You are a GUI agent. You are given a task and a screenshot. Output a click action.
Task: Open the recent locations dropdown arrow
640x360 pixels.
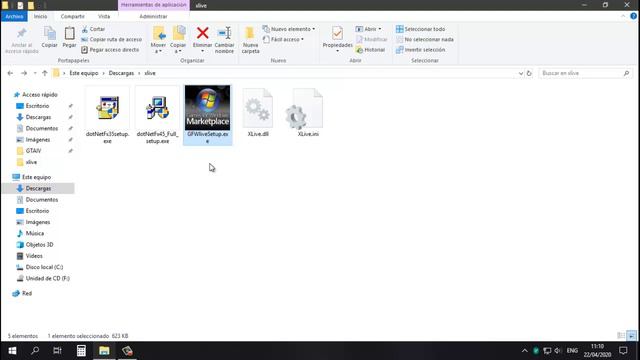coord(35,73)
